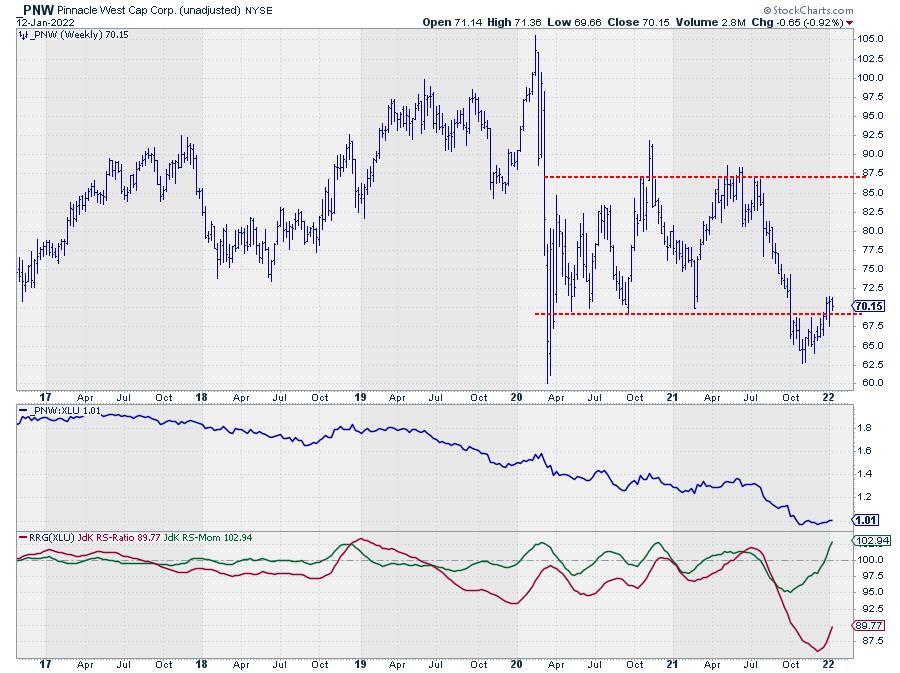900x673 pixels.
Task: Click the OHLC bar icon in the _PNW (Weekly) legend
Action: [23, 34]
